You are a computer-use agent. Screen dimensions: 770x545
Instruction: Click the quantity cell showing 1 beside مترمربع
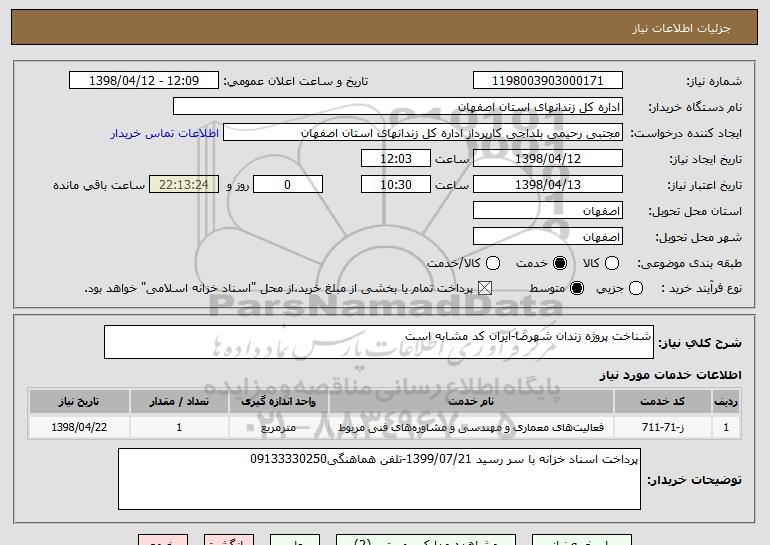pos(179,427)
